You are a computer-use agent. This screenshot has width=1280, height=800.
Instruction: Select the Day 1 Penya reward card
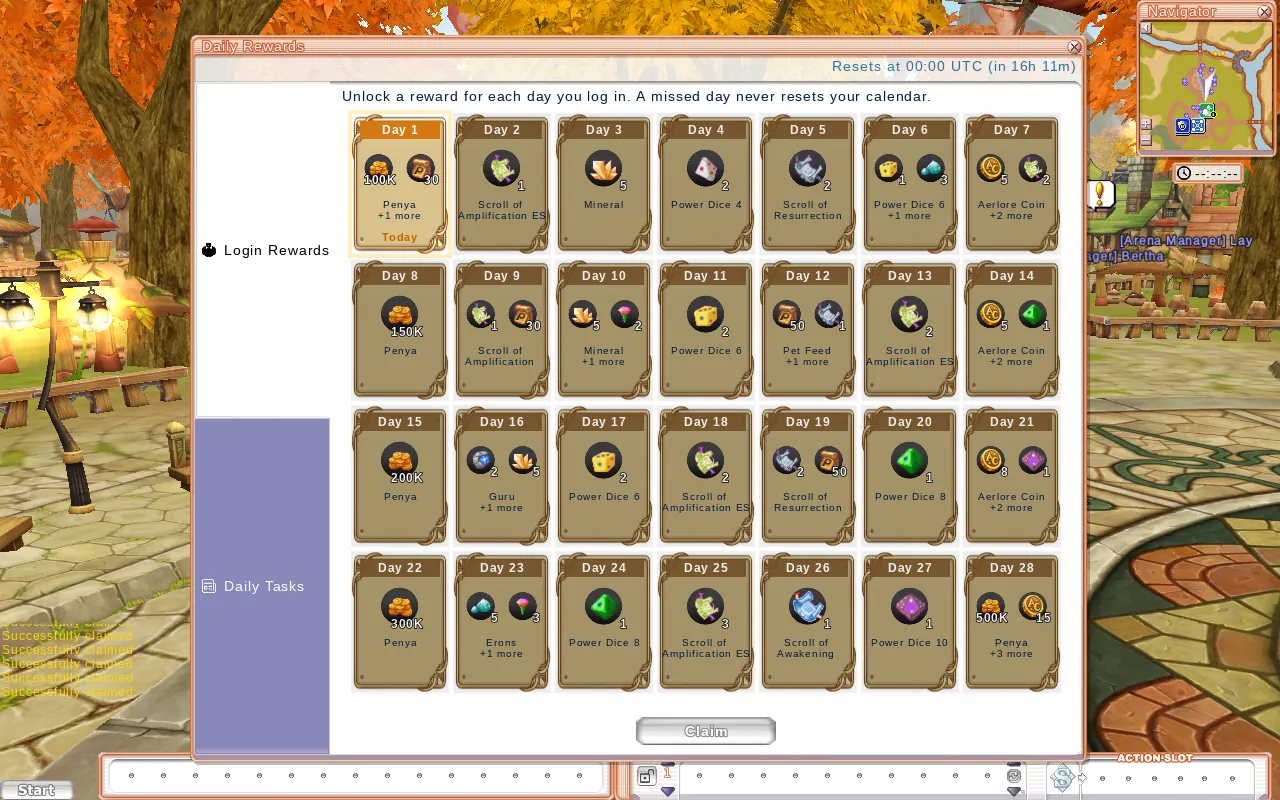coord(400,184)
